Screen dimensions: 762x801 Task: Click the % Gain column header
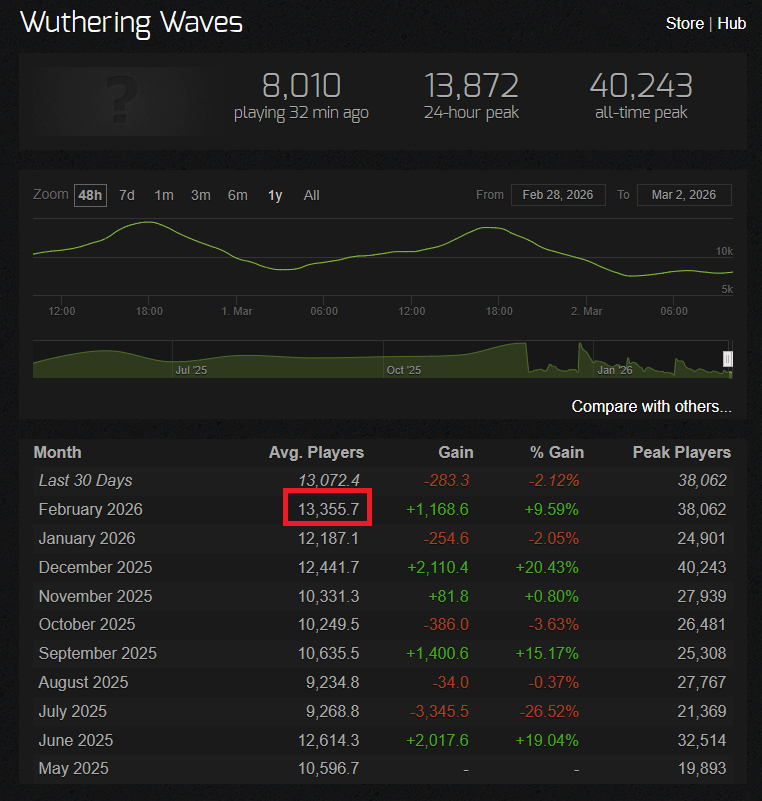[557, 453]
